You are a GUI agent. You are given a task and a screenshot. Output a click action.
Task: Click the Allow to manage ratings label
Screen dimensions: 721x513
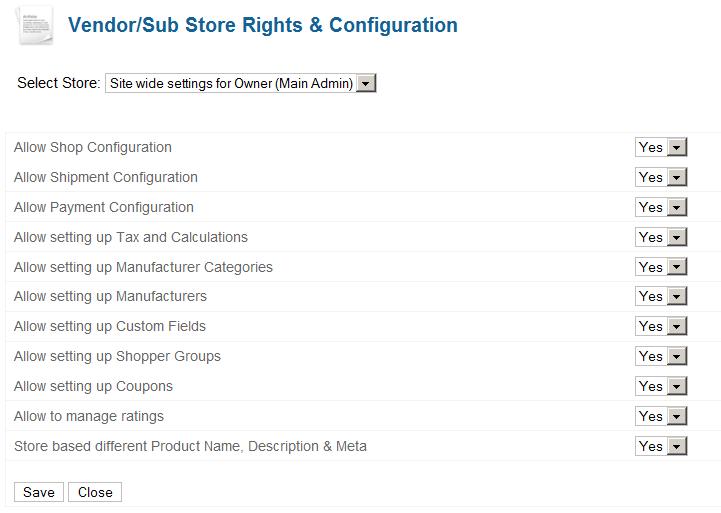pos(89,417)
